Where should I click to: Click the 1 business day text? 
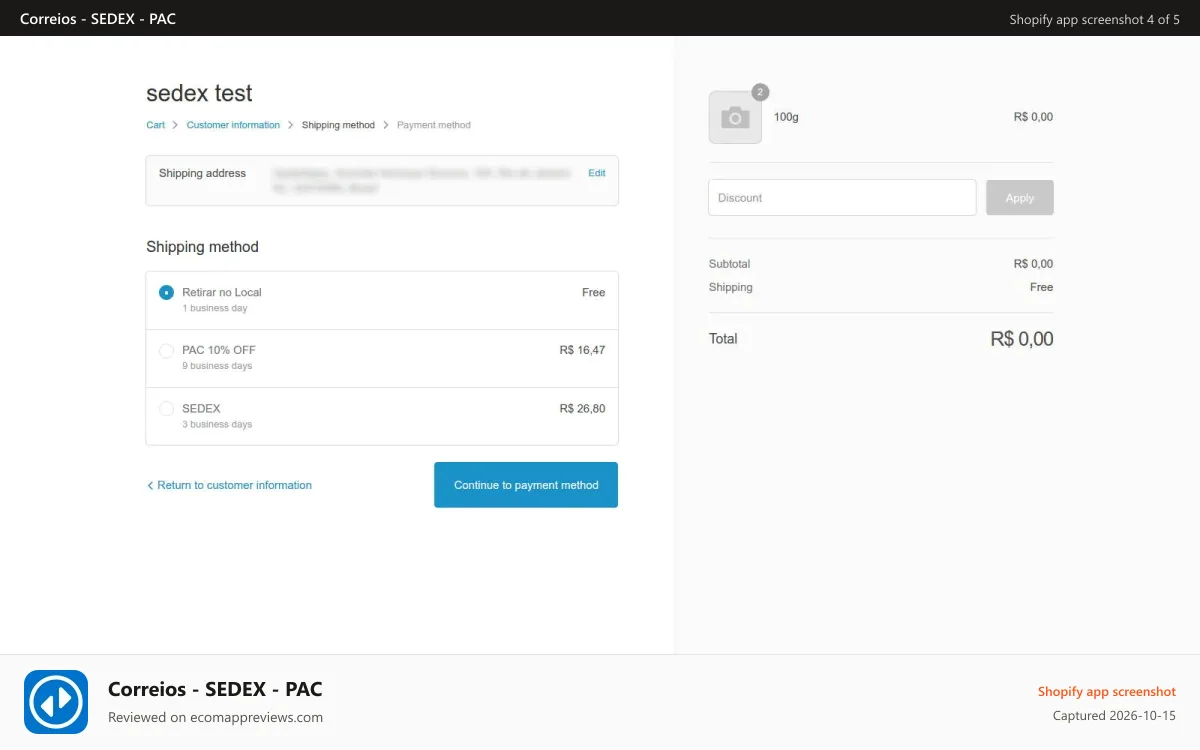coord(214,308)
